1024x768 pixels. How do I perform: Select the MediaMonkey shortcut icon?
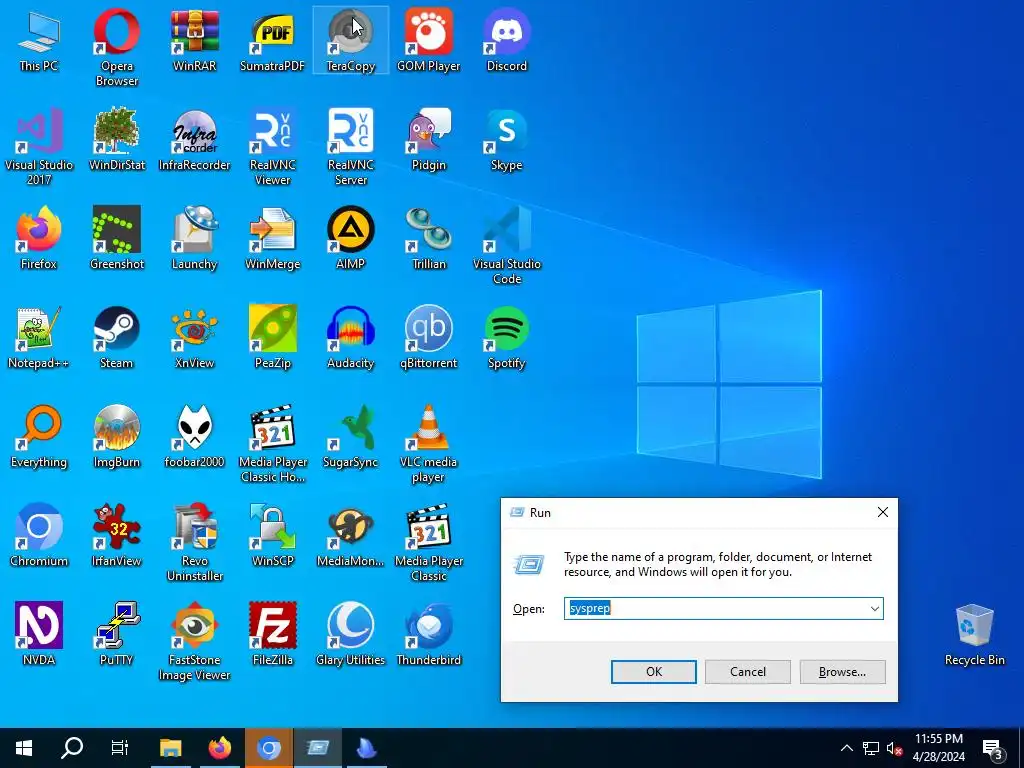coord(351,537)
